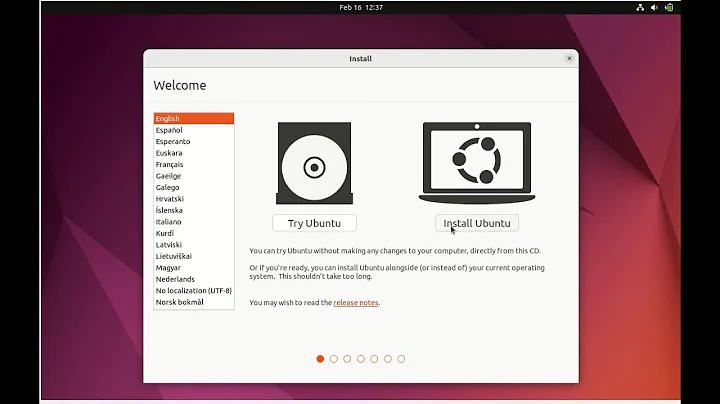Select Galego in the language list
Screen dimensions: 720x404
pyautogui.click(x=194, y=187)
